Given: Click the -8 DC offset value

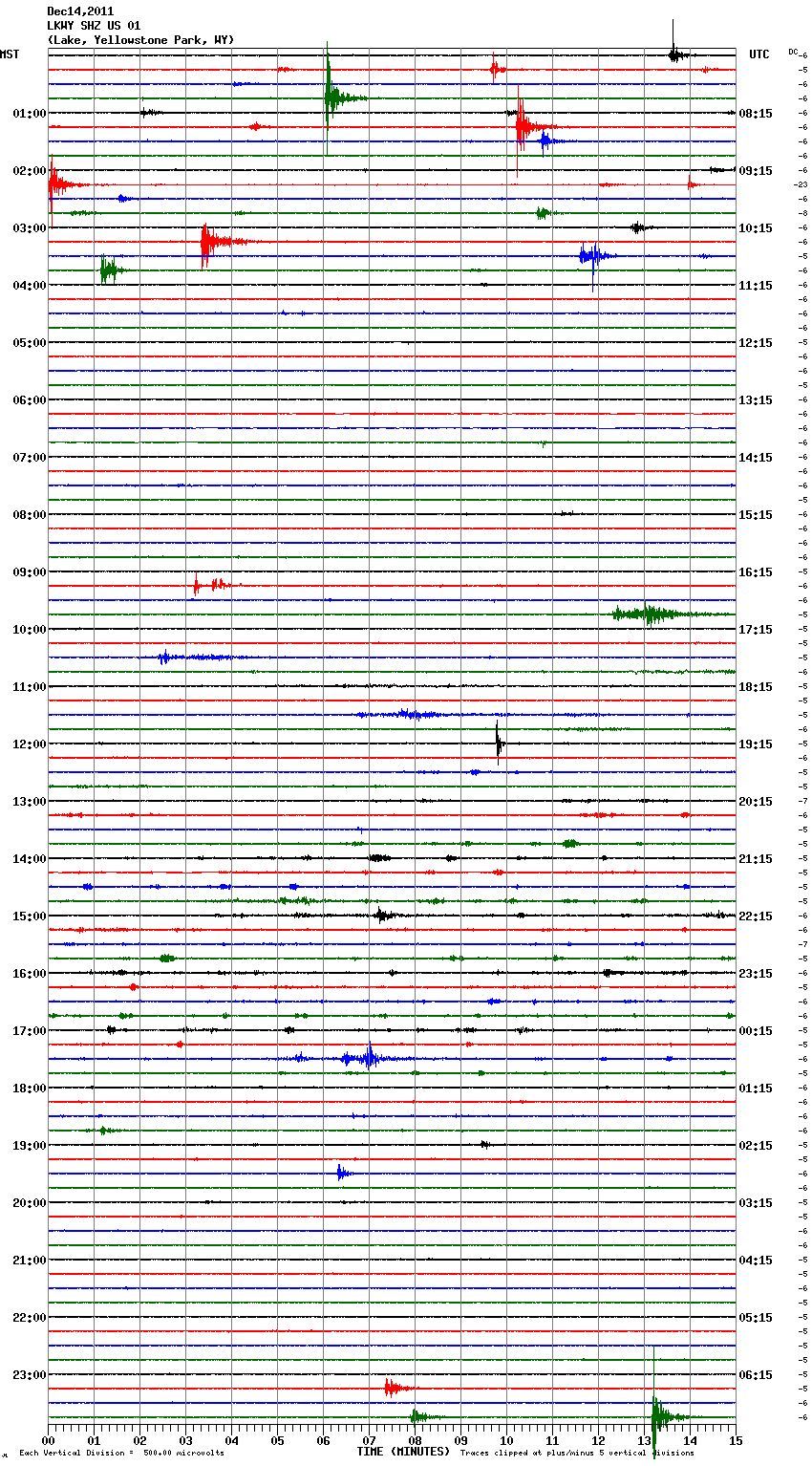Looking at the screenshot, I should pos(803,213).
